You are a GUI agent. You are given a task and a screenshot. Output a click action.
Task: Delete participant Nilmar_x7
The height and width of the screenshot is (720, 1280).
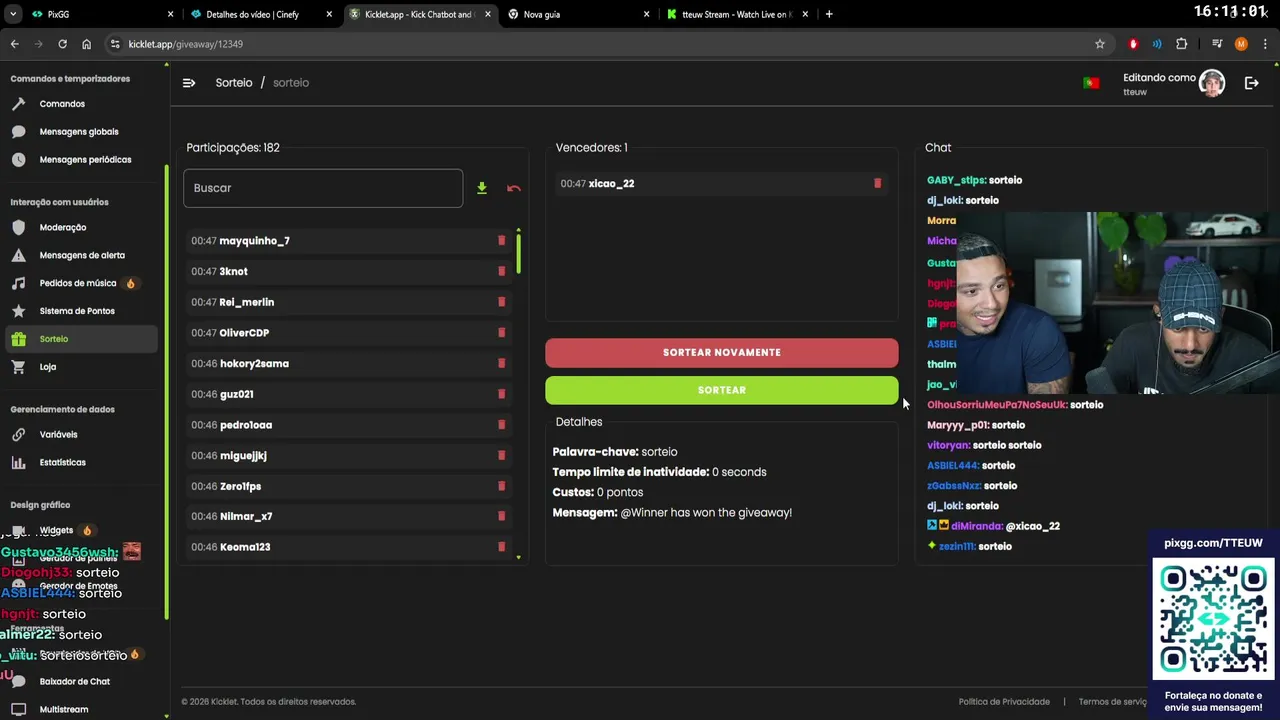[x=502, y=516]
